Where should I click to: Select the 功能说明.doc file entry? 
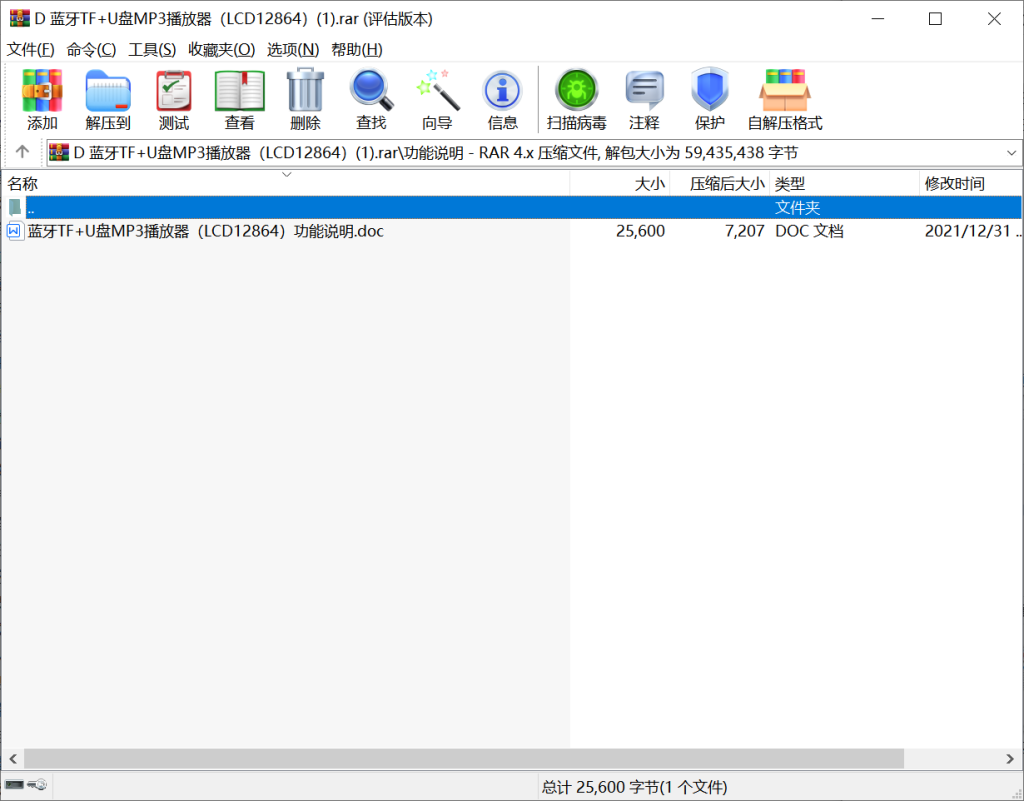tap(205, 231)
